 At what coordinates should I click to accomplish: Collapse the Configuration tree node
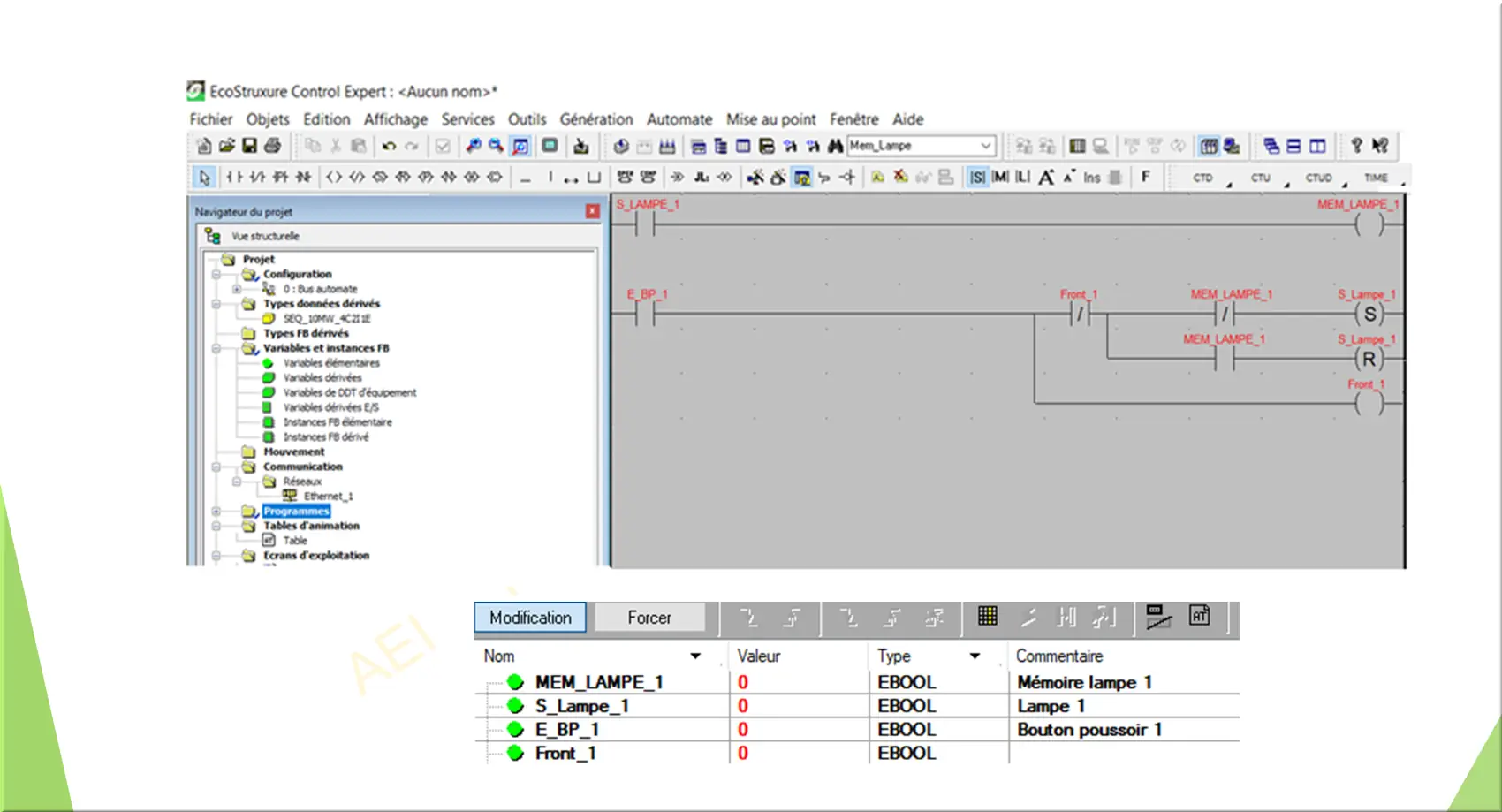point(216,275)
